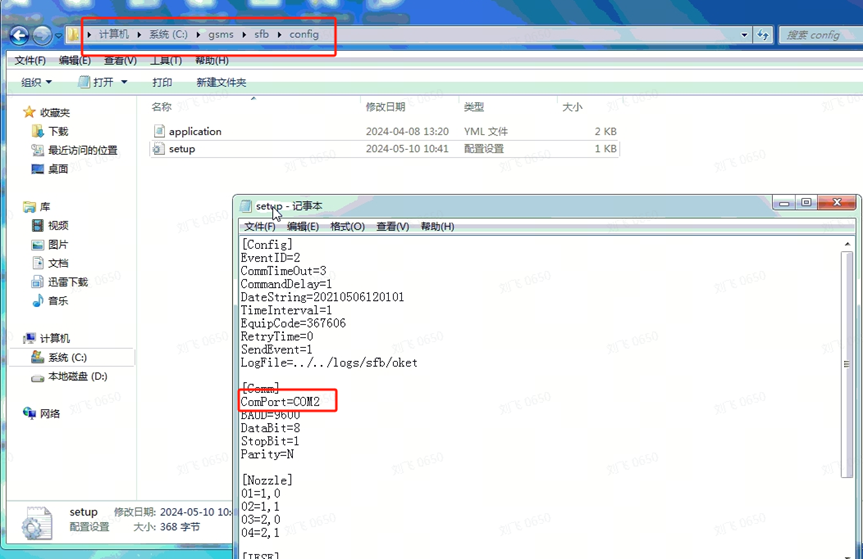Click the refresh button beside address bar
This screenshot has width=863, height=559.
pos(763,35)
